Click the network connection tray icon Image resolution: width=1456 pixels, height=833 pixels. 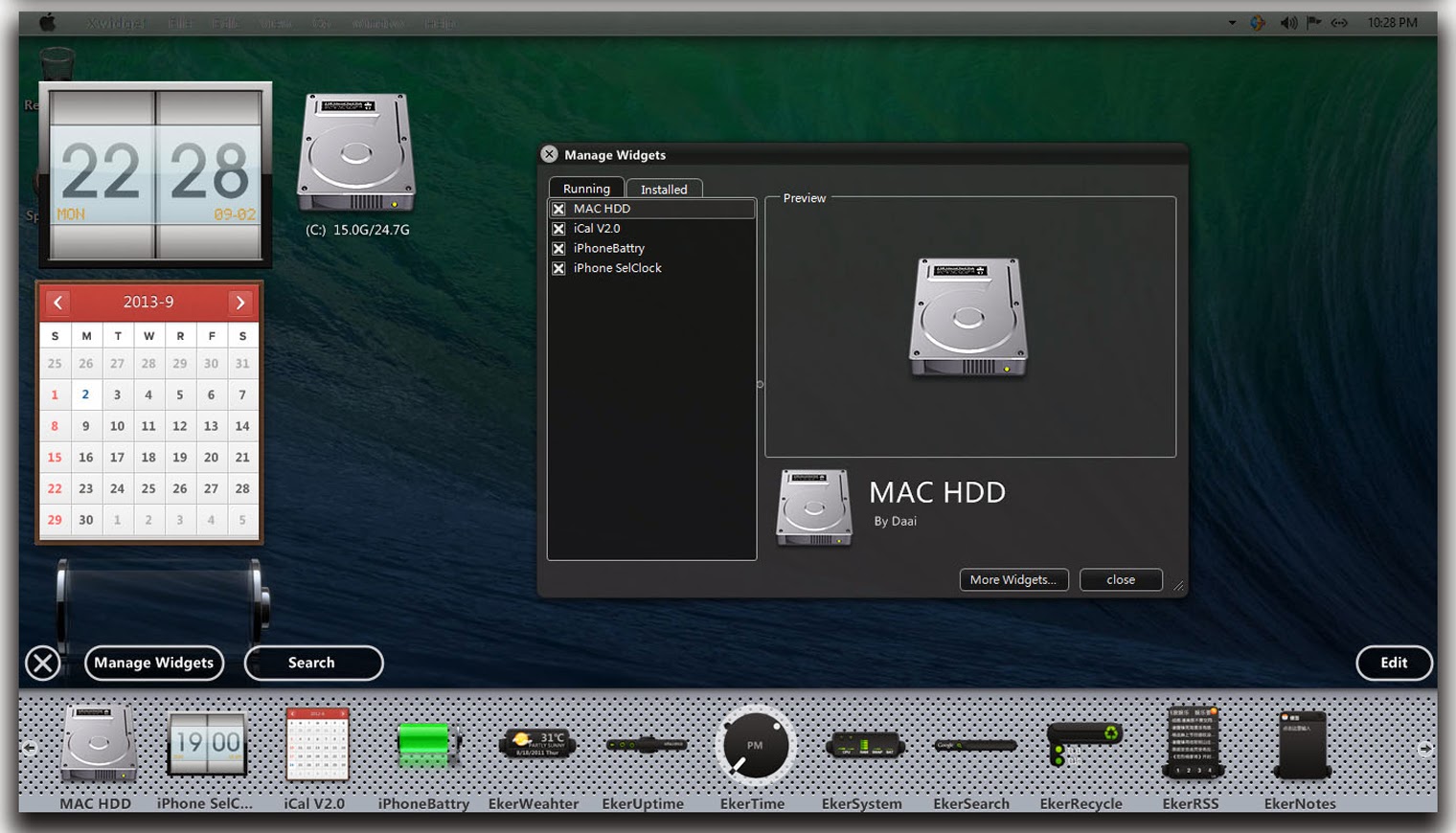click(1339, 23)
